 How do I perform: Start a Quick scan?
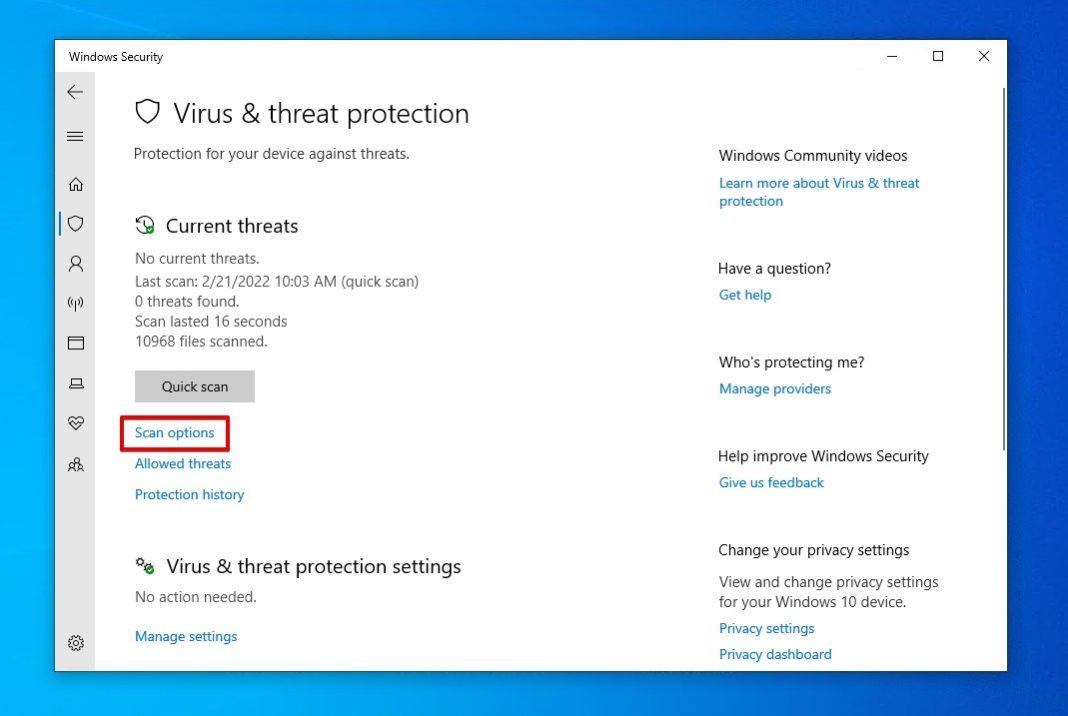pyautogui.click(x=194, y=386)
